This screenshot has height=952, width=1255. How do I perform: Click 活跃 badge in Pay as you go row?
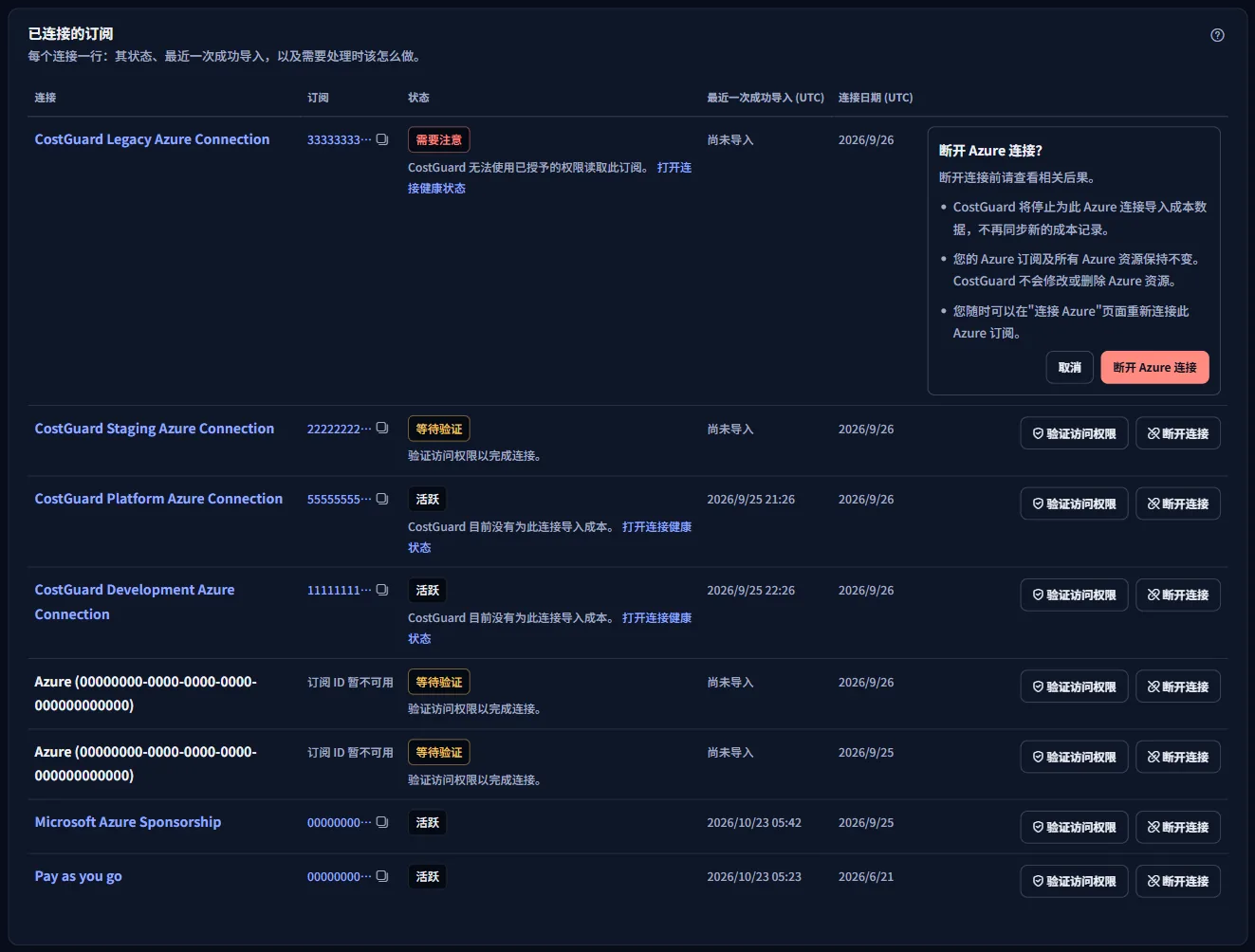[427, 876]
